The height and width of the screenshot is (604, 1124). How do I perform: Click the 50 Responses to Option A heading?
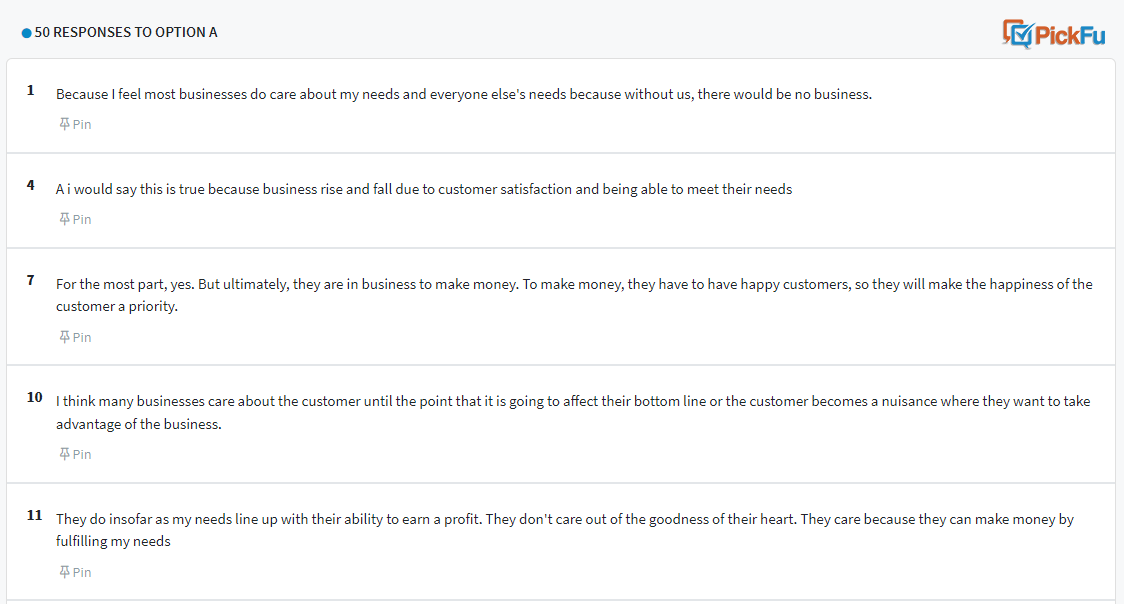pos(126,32)
